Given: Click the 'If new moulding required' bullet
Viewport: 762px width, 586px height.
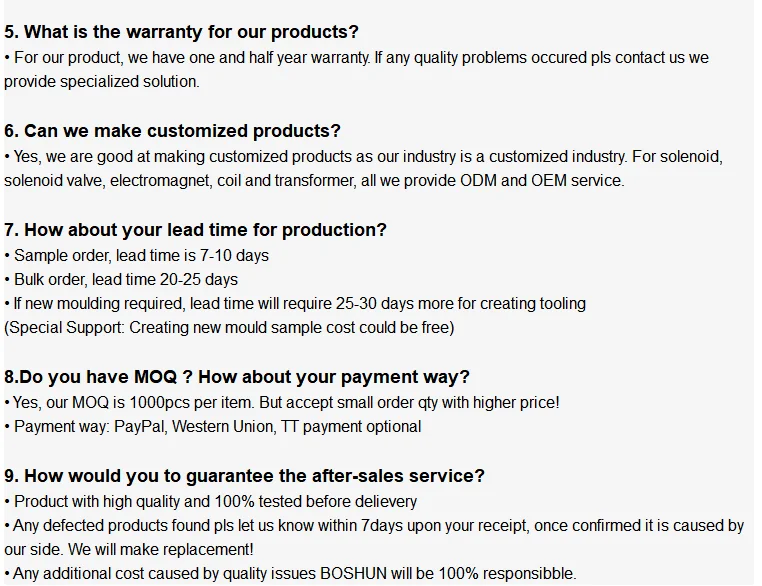Looking at the screenshot, I should [295, 304].
